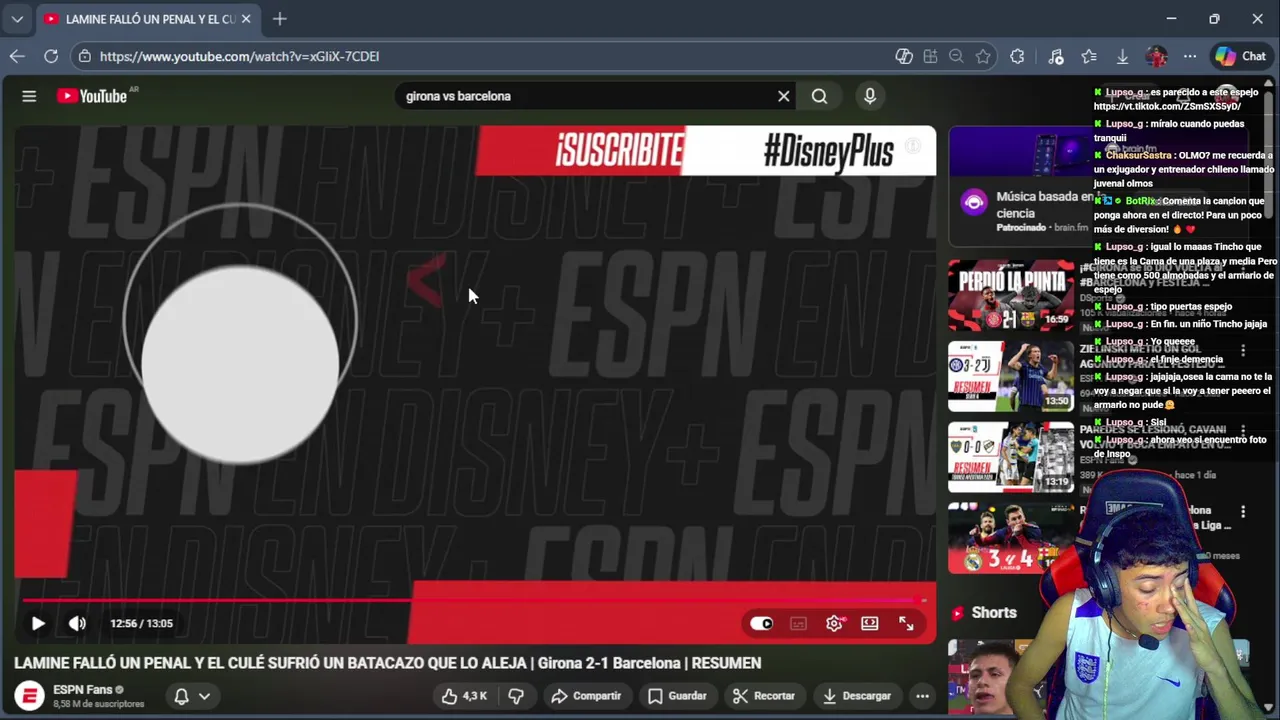Reload the page

(51, 57)
